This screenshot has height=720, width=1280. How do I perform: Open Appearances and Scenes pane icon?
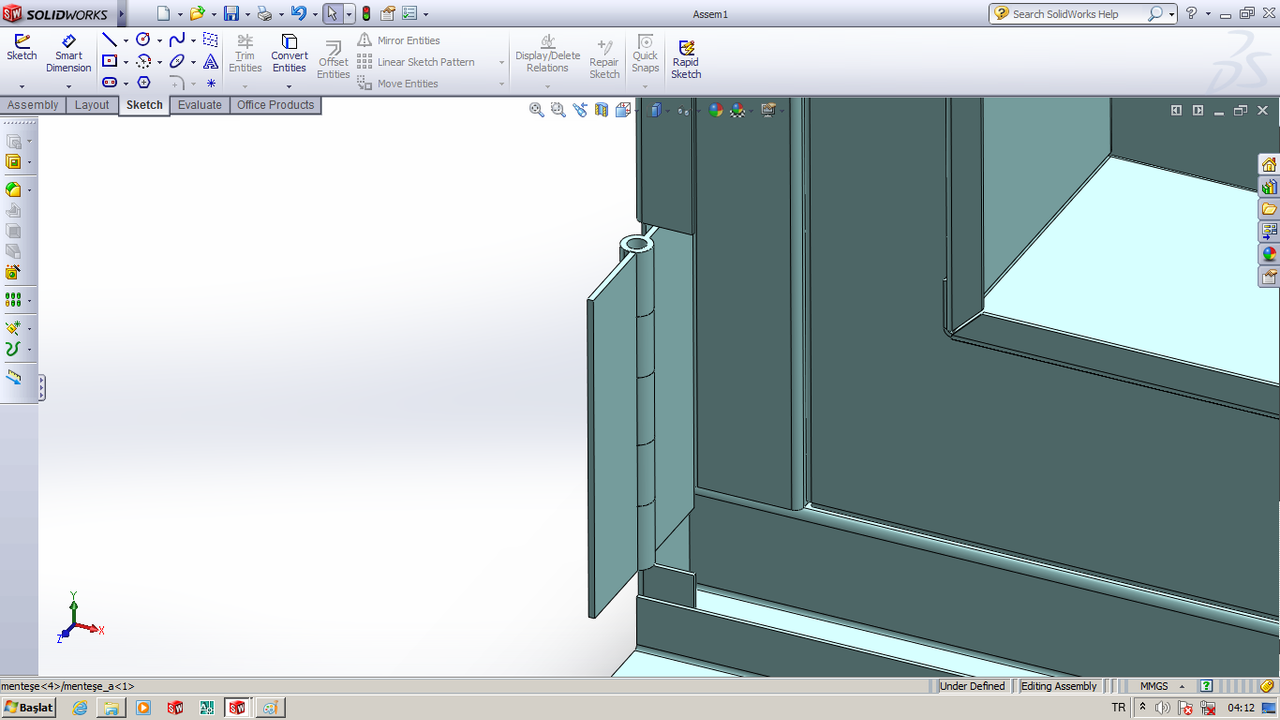click(x=1269, y=254)
